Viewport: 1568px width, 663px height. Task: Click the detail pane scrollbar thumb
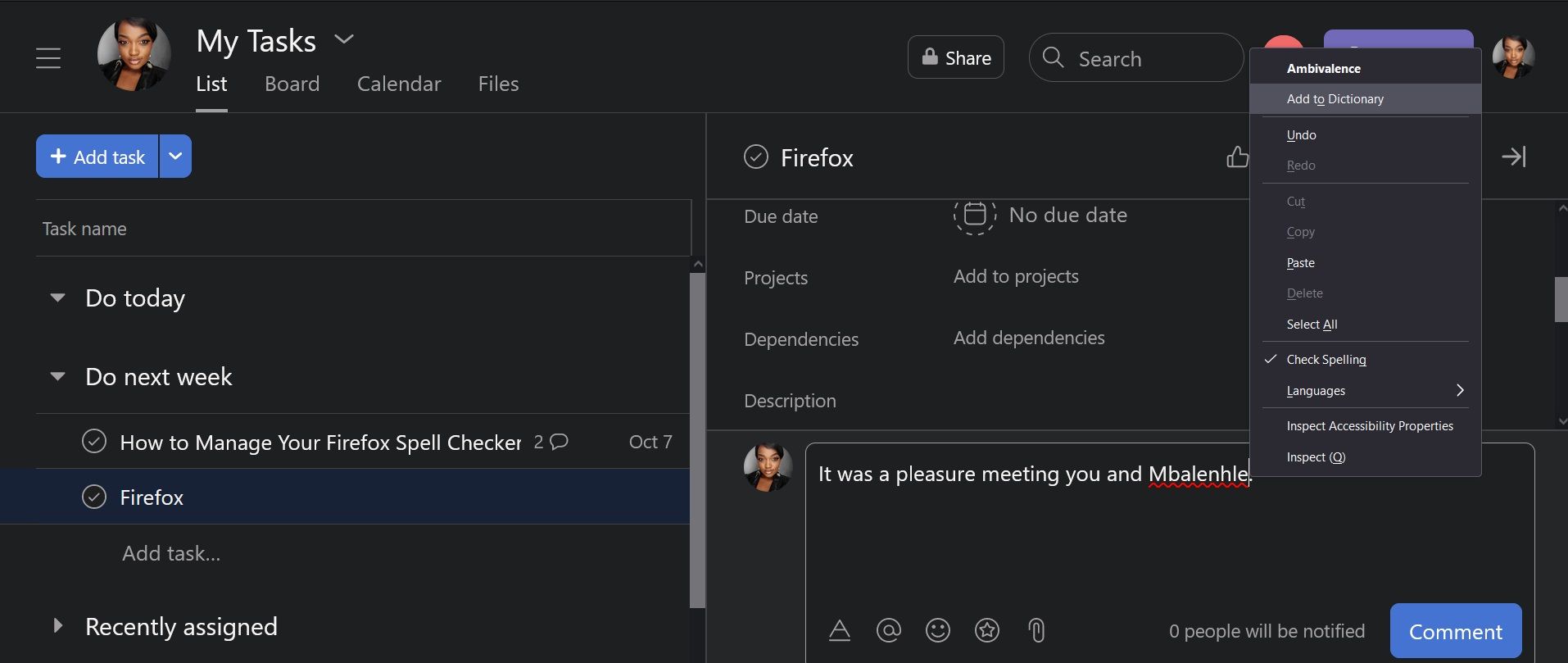(x=1561, y=299)
